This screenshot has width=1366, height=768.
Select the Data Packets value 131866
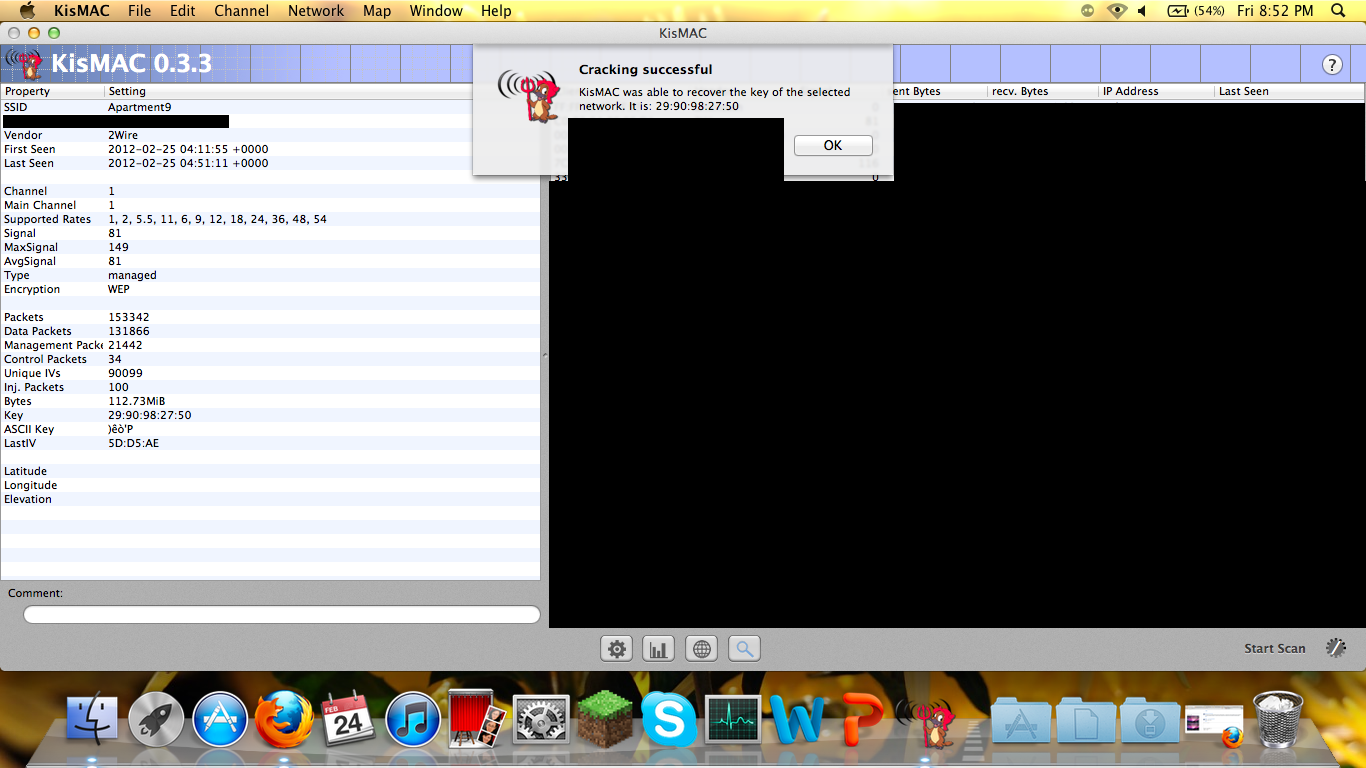[129, 331]
